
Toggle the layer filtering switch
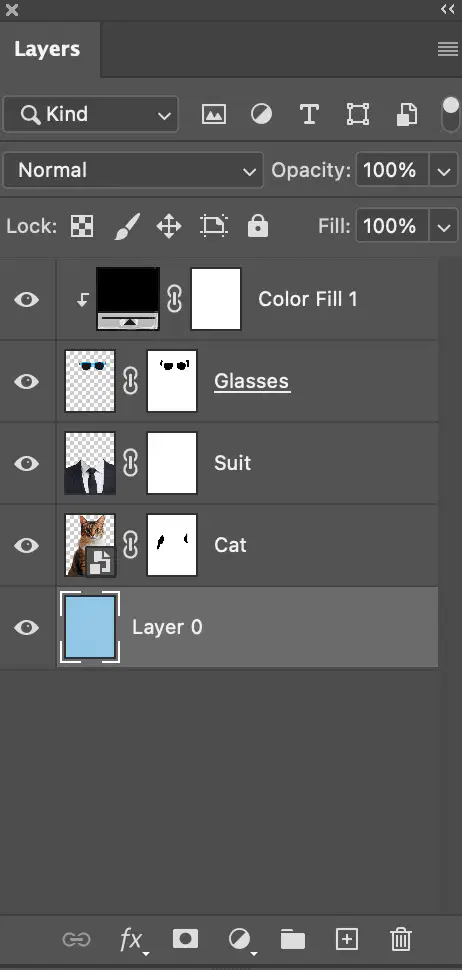tap(451, 114)
